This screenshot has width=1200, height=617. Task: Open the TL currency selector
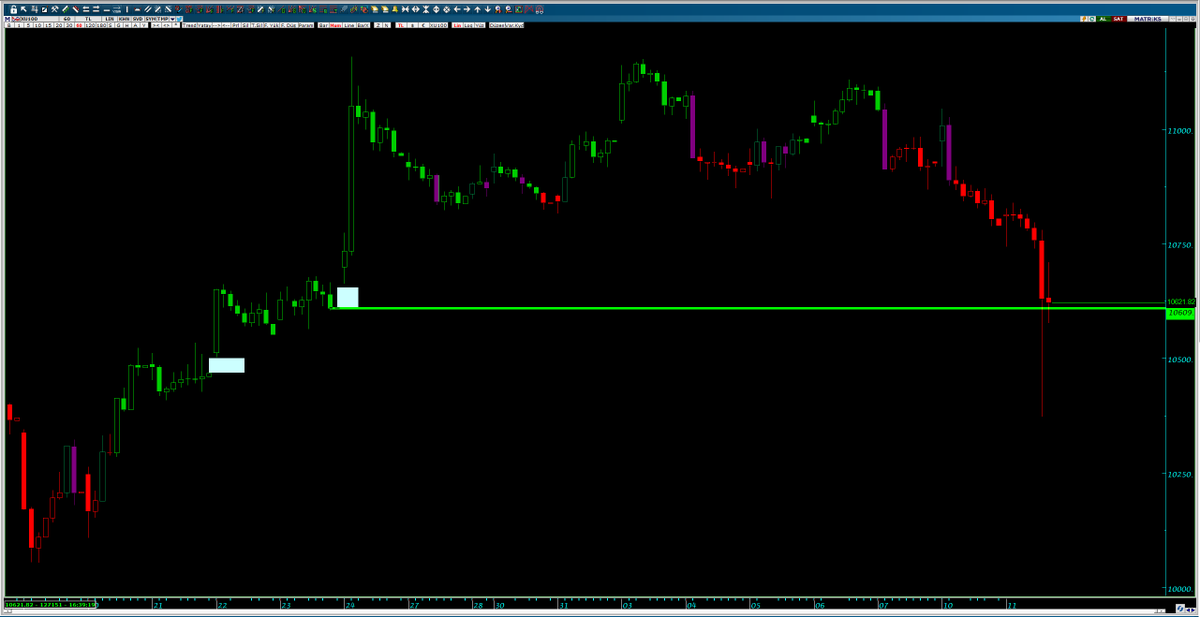87,19
